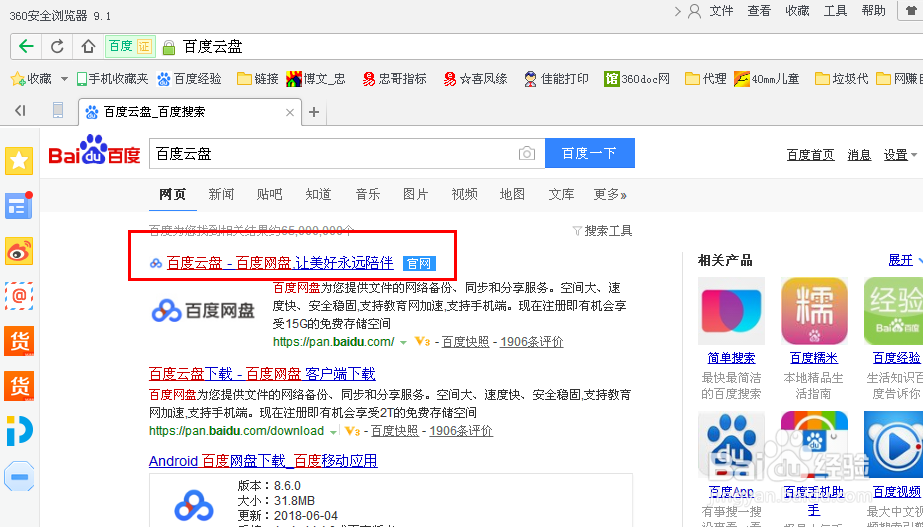Click the tab list back arrow icon
Image resolution: width=923 pixels, height=527 pixels.
21,111
